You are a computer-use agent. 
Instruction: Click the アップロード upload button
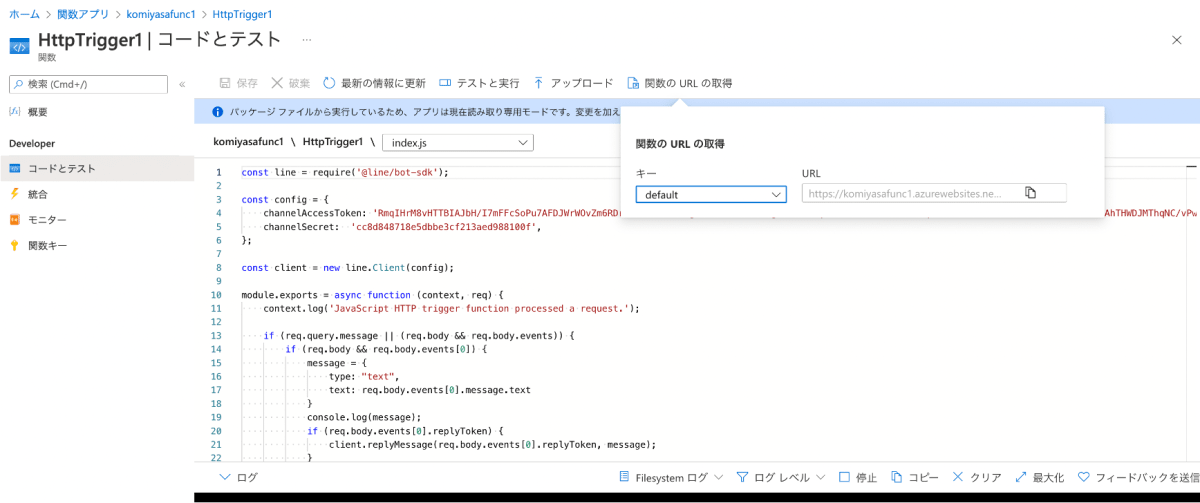click(x=573, y=83)
